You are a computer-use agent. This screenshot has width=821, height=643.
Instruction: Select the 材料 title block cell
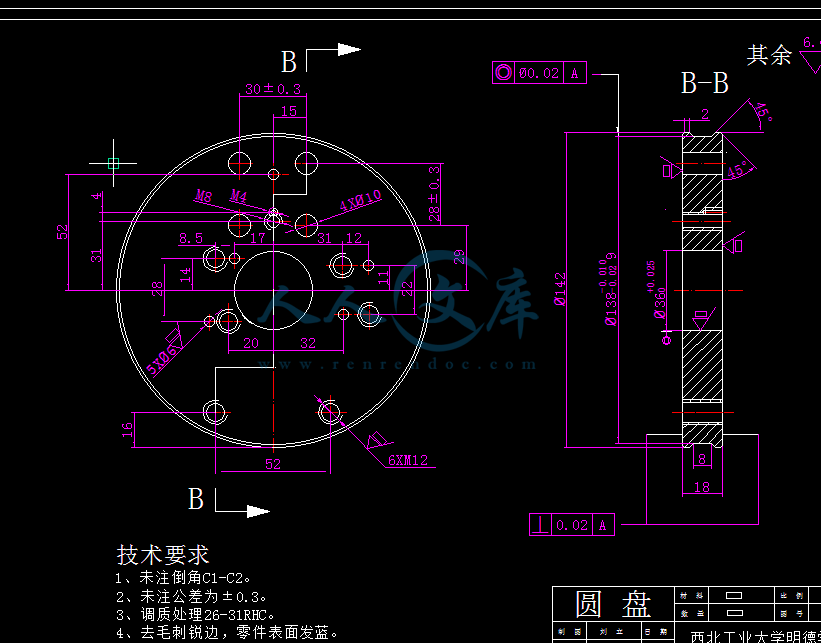(690, 595)
